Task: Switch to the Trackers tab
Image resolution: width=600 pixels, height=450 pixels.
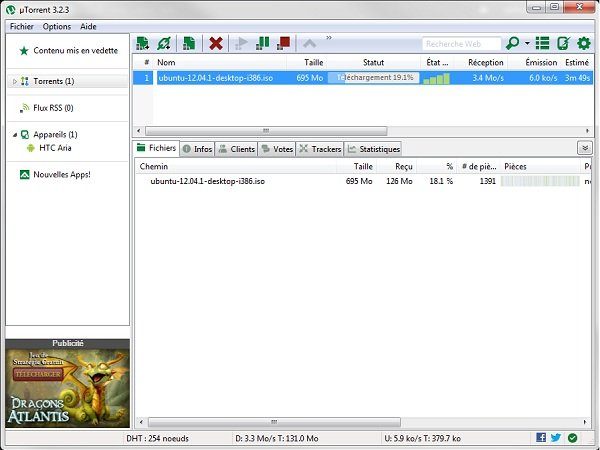Action: [320, 148]
